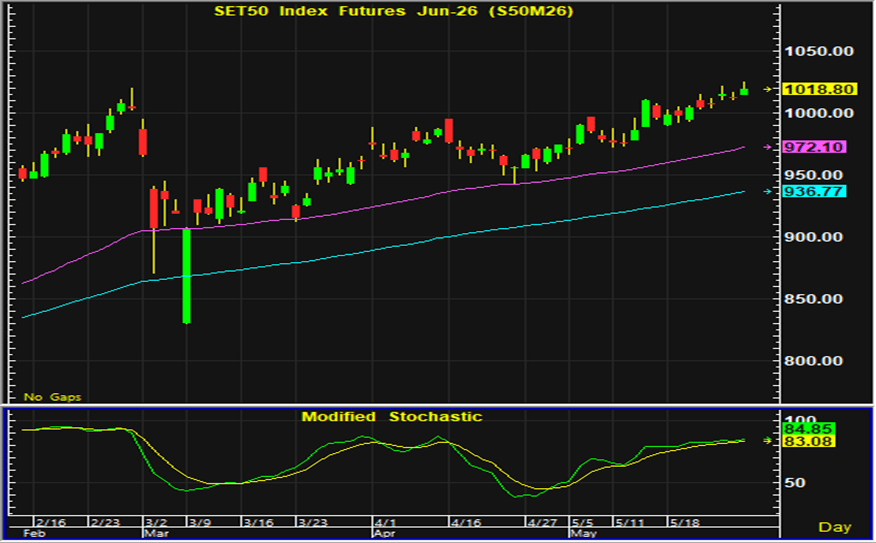Click the yellow arrow beside stochastic values
The width and height of the screenshot is (876, 543).
[x=768, y=441]
